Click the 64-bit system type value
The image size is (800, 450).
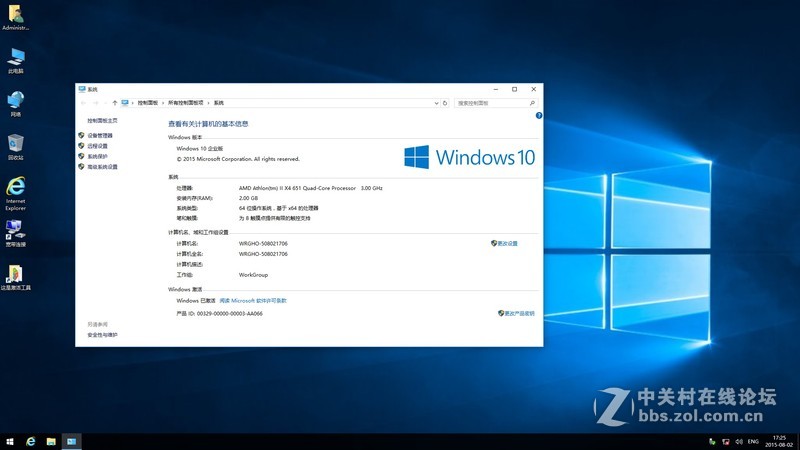(279, 208)
